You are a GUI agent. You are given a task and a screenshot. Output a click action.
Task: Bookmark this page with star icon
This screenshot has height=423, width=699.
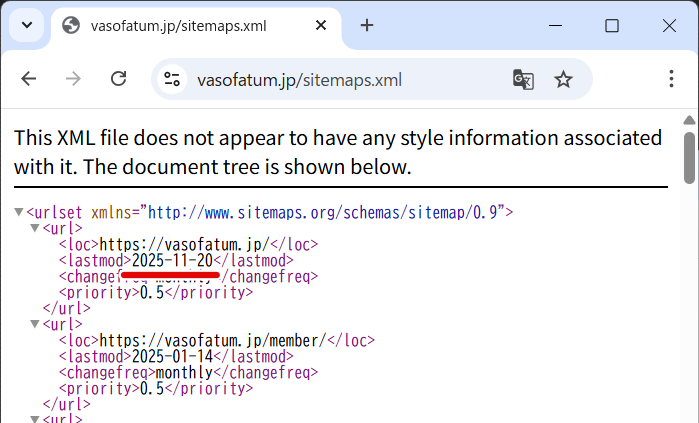click(x=563, y=80)
